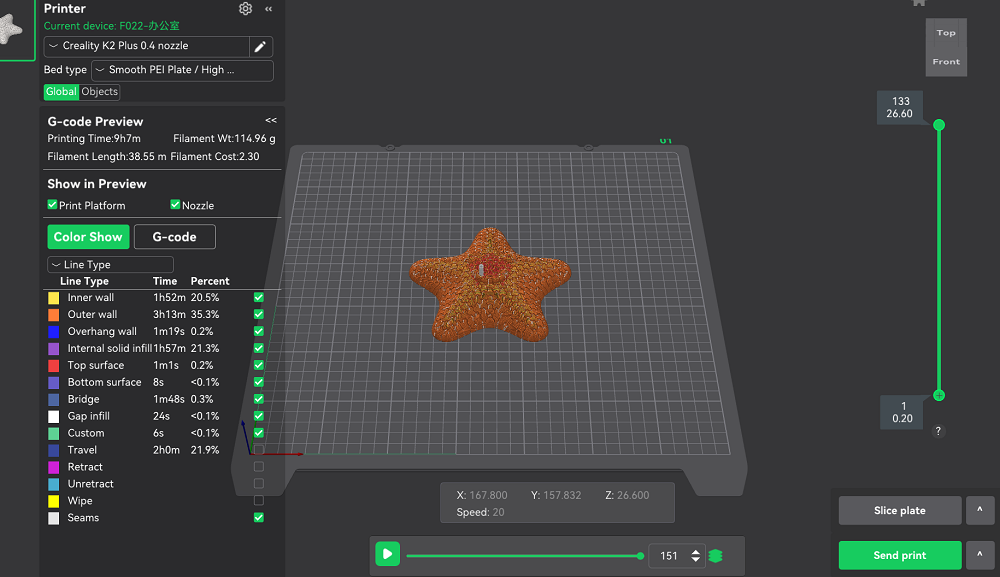Click the Send print button
The image size is (1000, 577).
pyautogui.click(x=899, y=556)
